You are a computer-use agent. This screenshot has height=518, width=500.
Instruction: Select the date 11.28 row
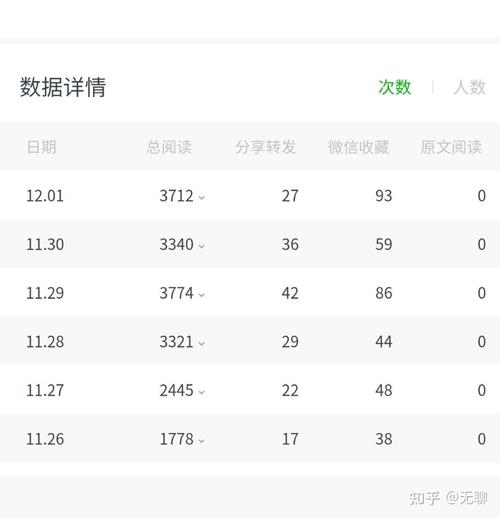(x=250, y=341)
